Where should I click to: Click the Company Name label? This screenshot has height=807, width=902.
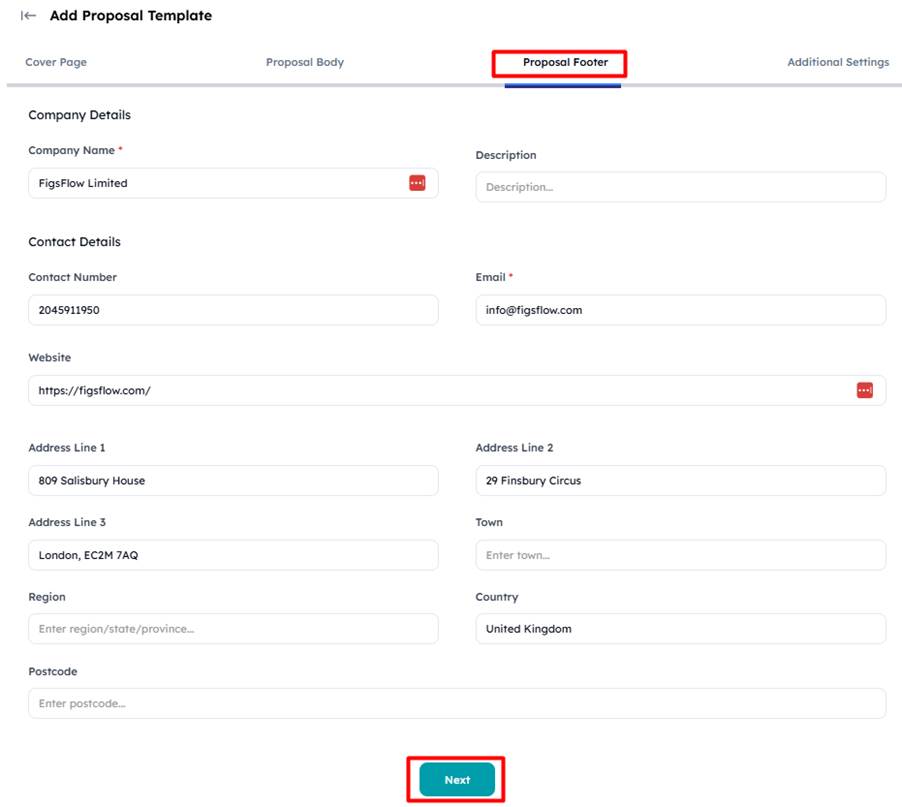pos(71,150)
